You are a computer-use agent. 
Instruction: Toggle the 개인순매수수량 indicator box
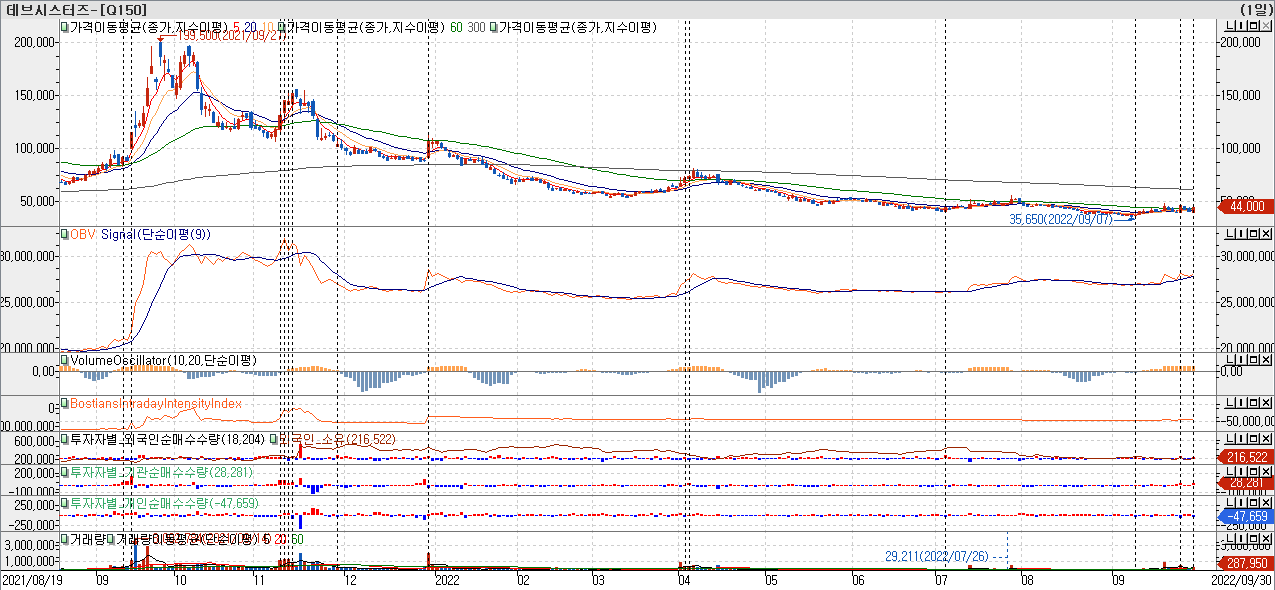64,503
